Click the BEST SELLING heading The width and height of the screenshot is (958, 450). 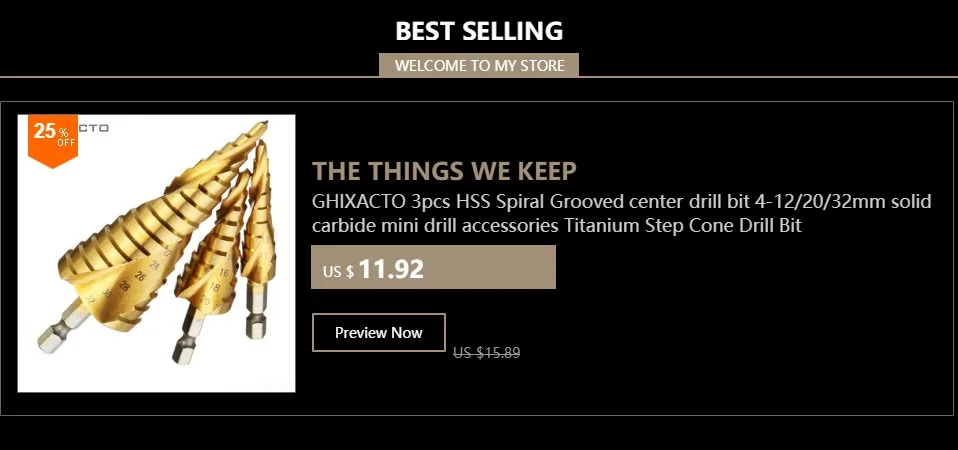click(x=479, y=31)
